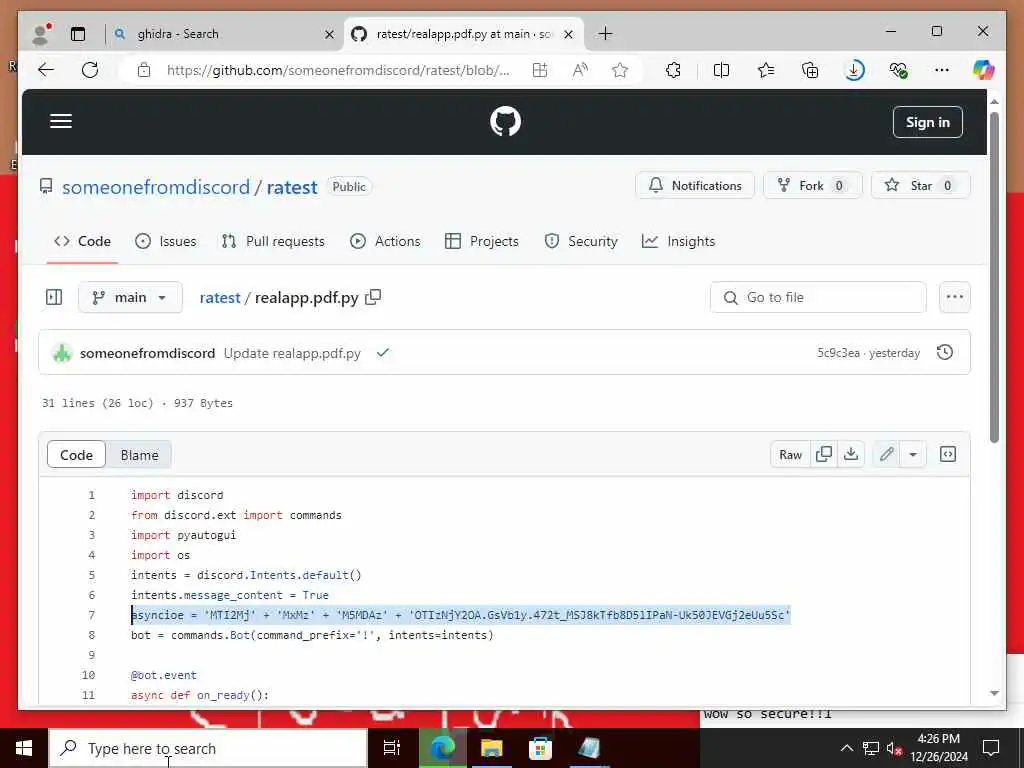Open a new browser tab
1024x768 pixels.
[x=605, y=33]
